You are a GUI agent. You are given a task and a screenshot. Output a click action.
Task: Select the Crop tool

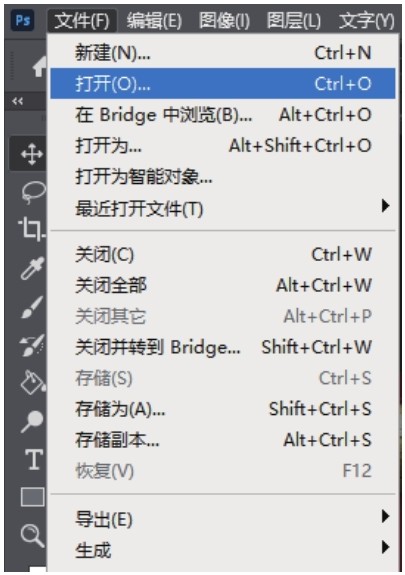click(x=32, y=229)
